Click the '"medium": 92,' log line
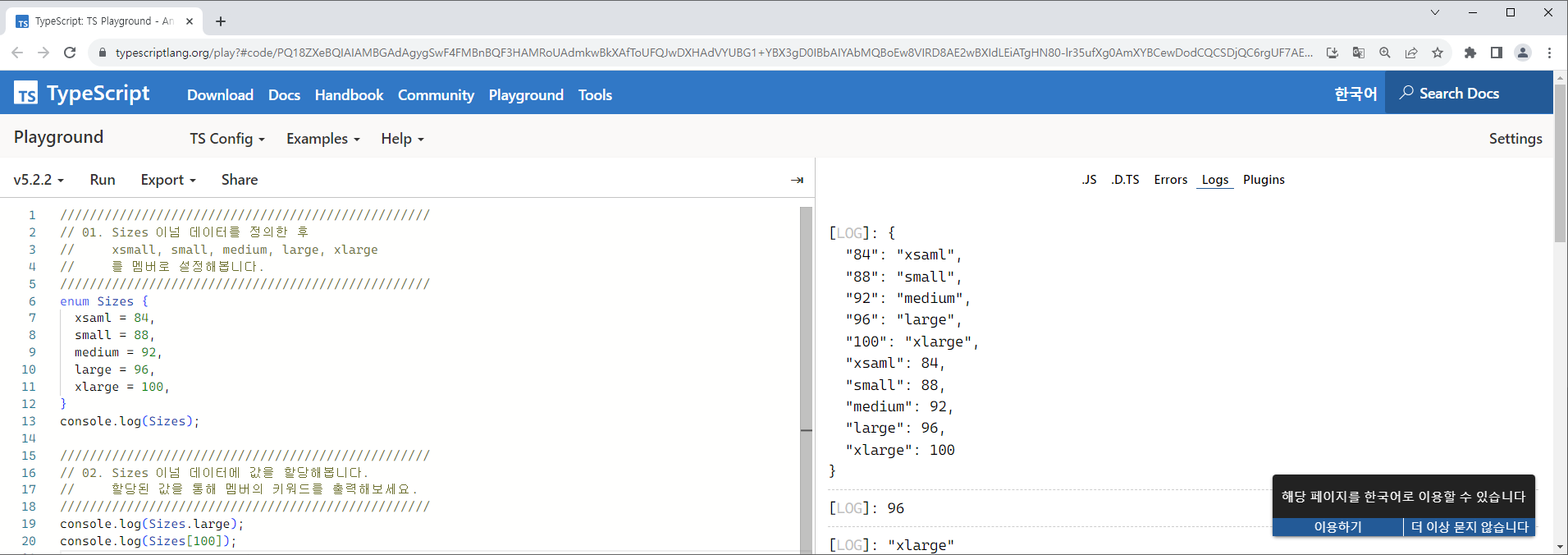Screen dimensions: 1568x555 (899, 406)
